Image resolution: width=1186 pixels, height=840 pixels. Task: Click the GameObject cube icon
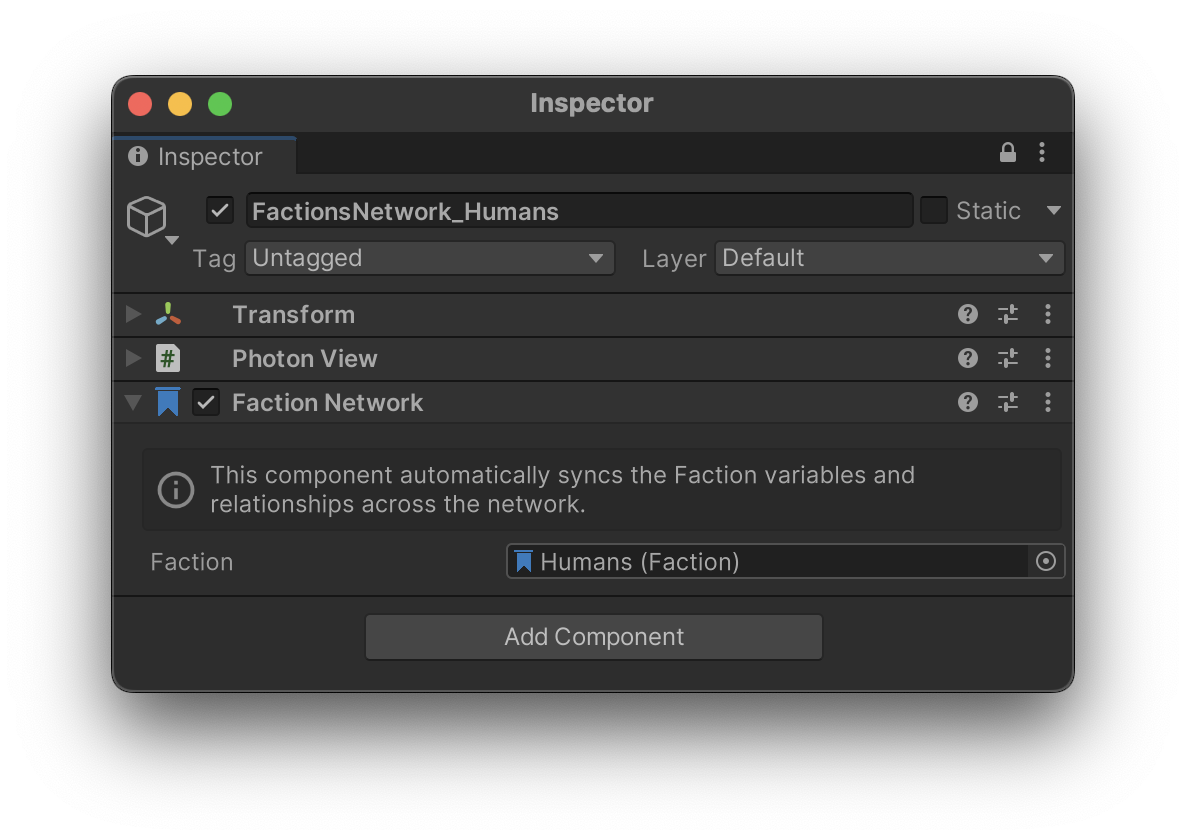tap(146, 216)
